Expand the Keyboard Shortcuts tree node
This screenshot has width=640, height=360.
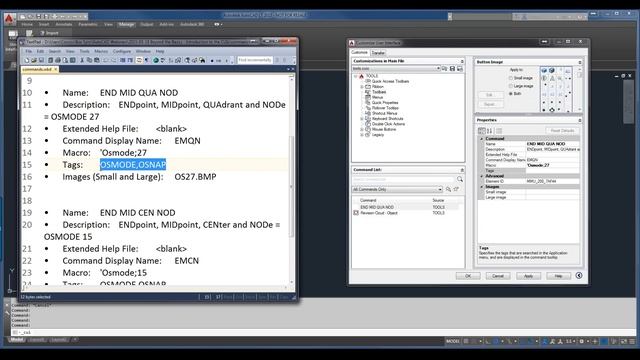tap(362, 119)
